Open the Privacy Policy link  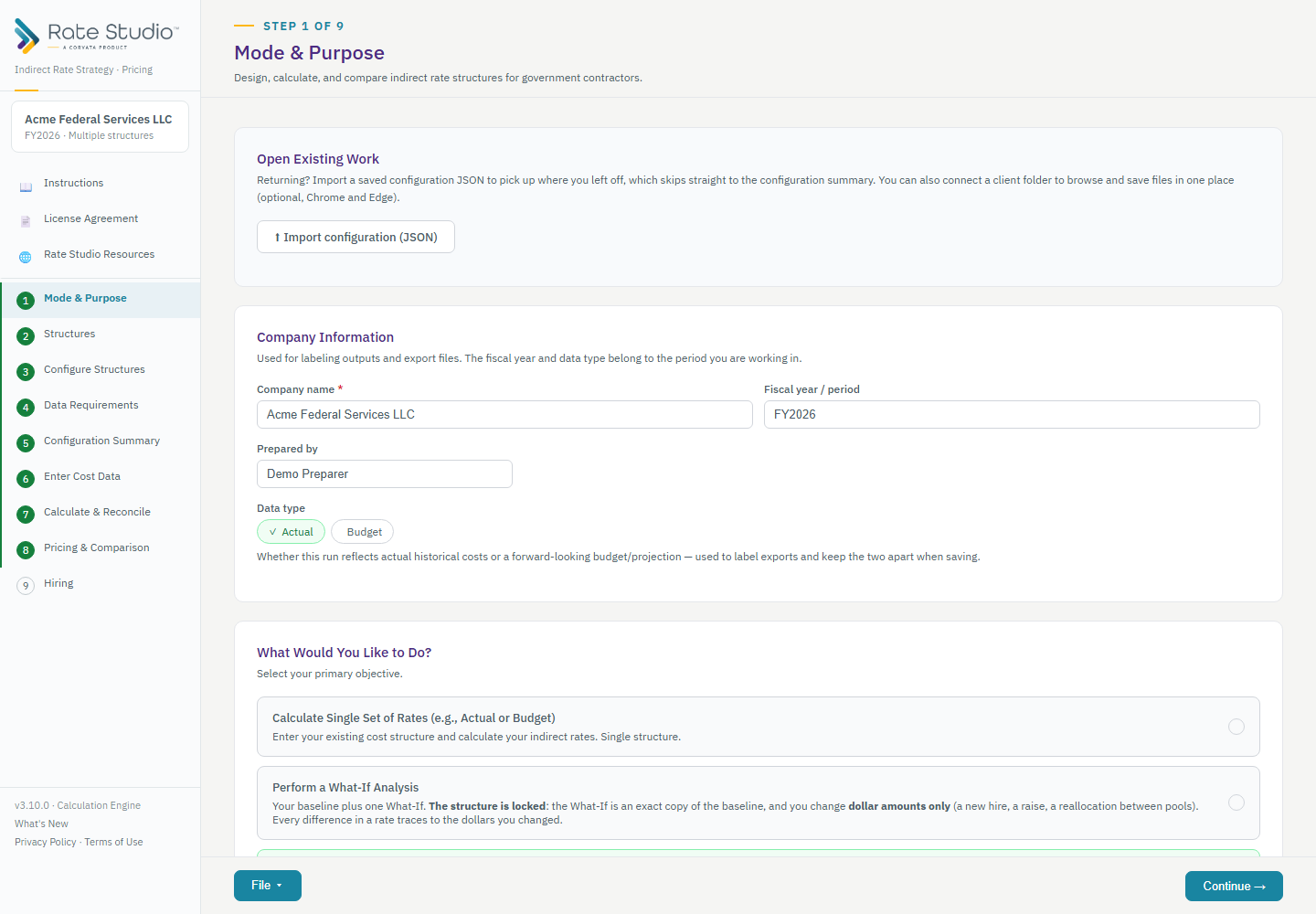46,842
